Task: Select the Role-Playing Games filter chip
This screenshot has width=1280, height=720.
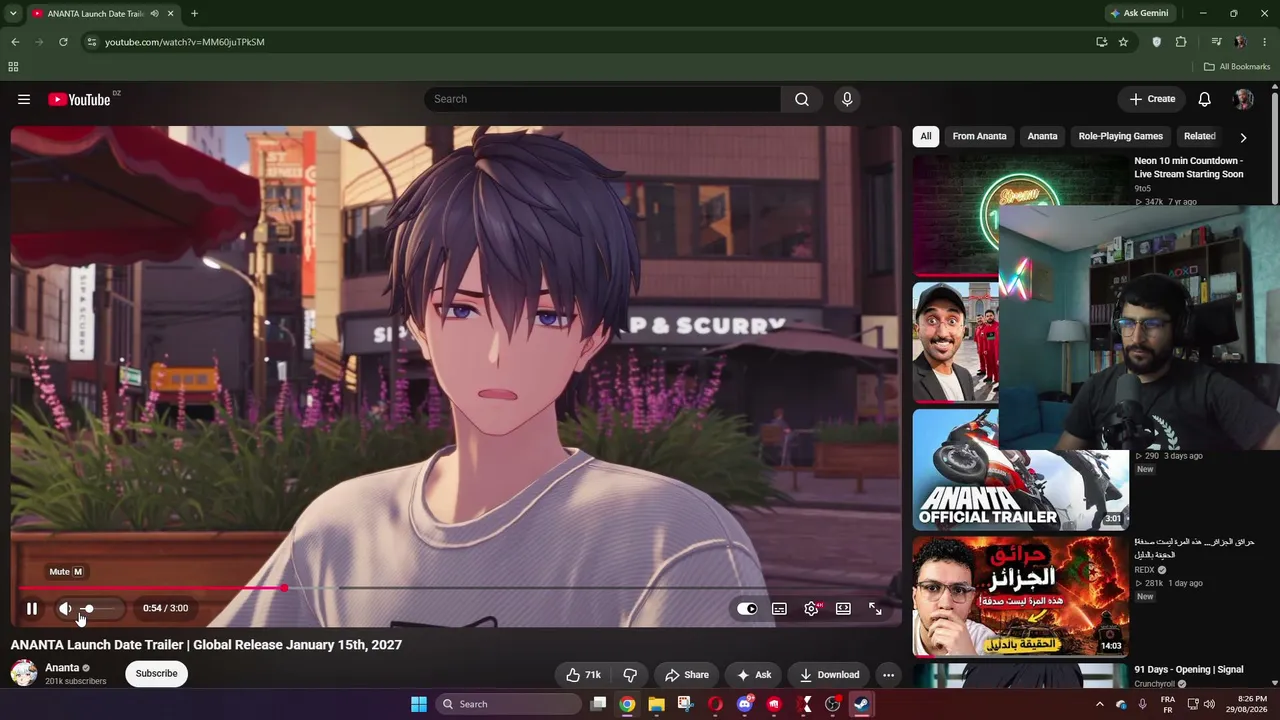Action: point(1120,136)
